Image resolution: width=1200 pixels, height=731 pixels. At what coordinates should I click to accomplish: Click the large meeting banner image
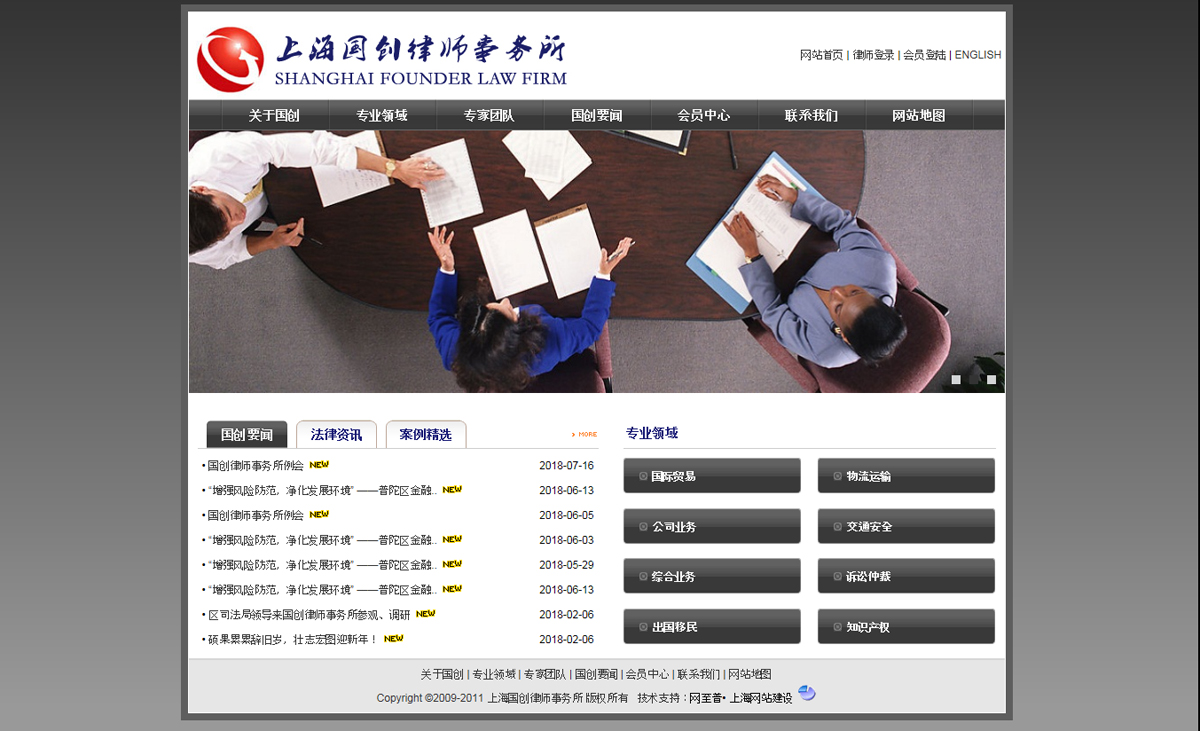click(x=596, y=261)
